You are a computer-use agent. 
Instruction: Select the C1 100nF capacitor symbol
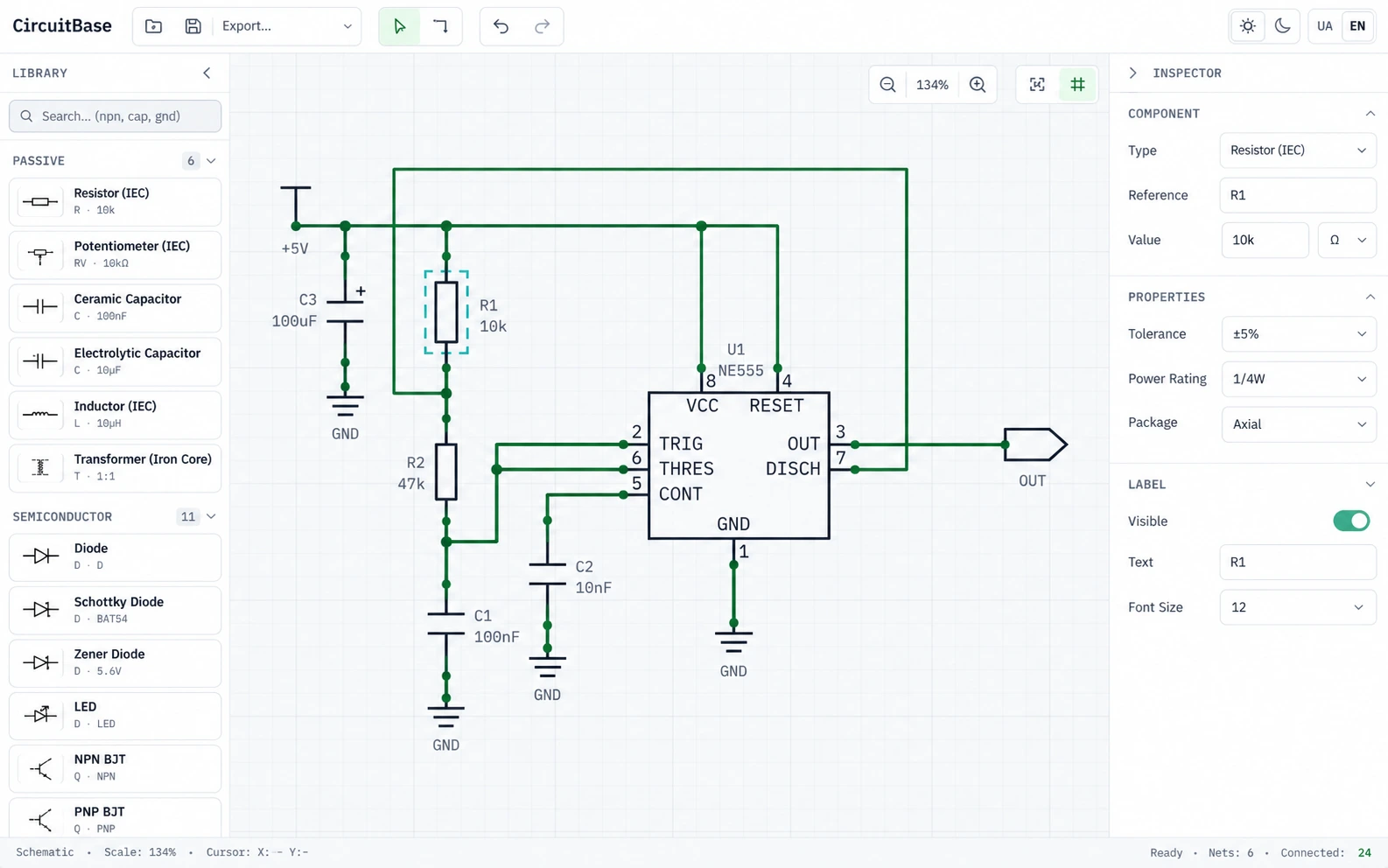446,624
